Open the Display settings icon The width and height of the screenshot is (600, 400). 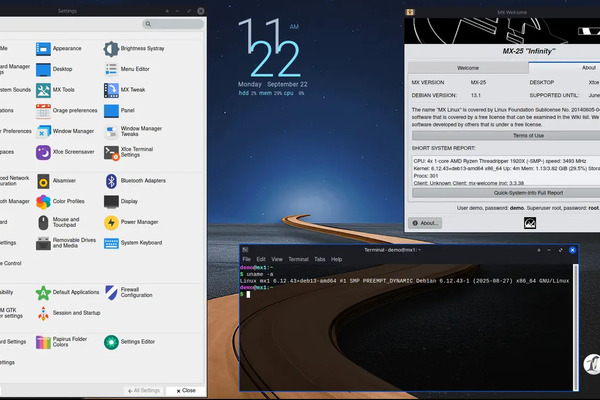111,202
